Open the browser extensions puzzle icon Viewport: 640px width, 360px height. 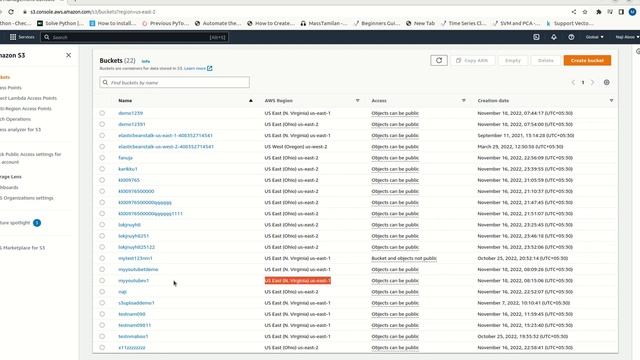(598, 12)
